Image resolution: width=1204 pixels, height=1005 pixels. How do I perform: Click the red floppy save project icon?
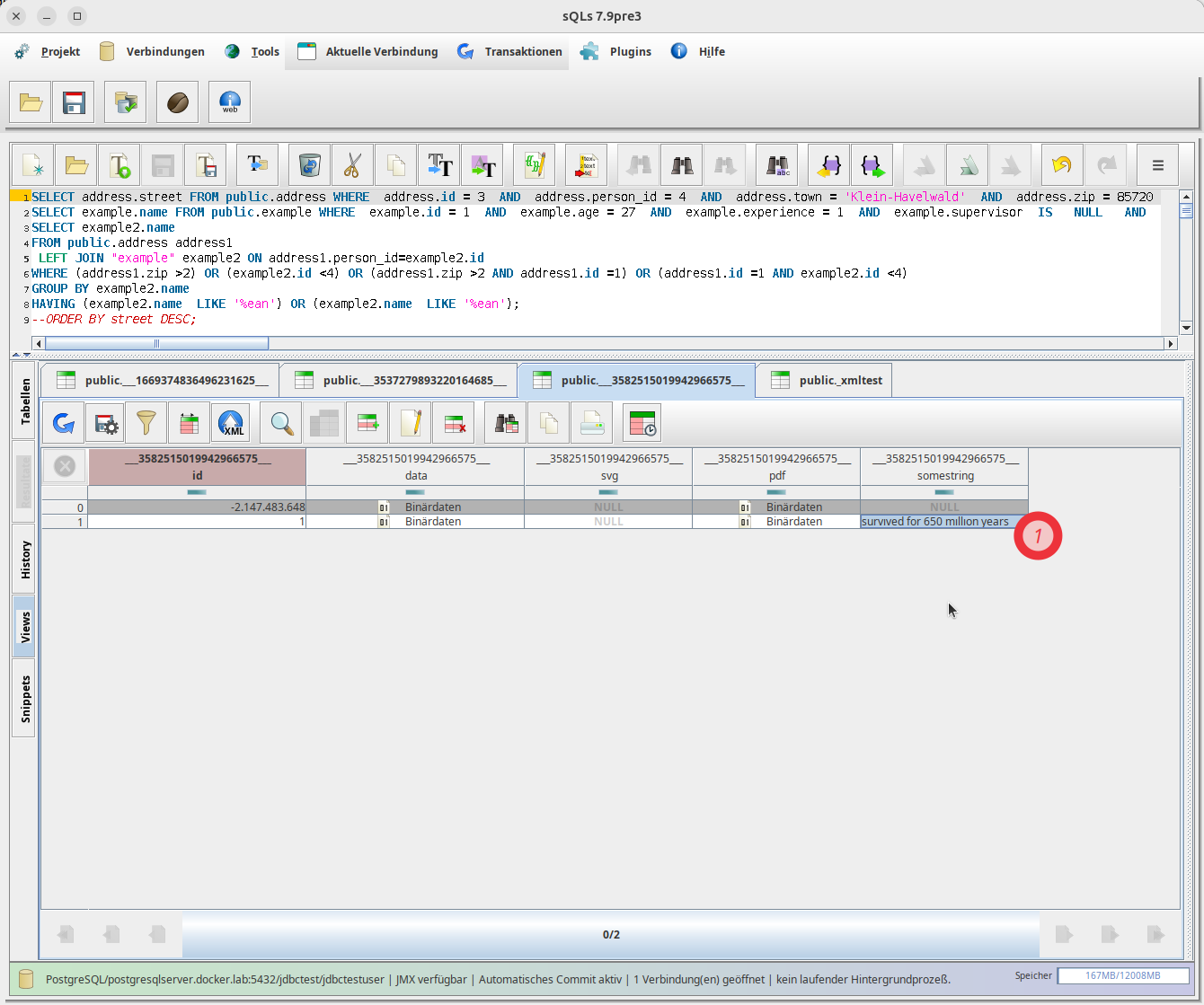coord(74,102)
